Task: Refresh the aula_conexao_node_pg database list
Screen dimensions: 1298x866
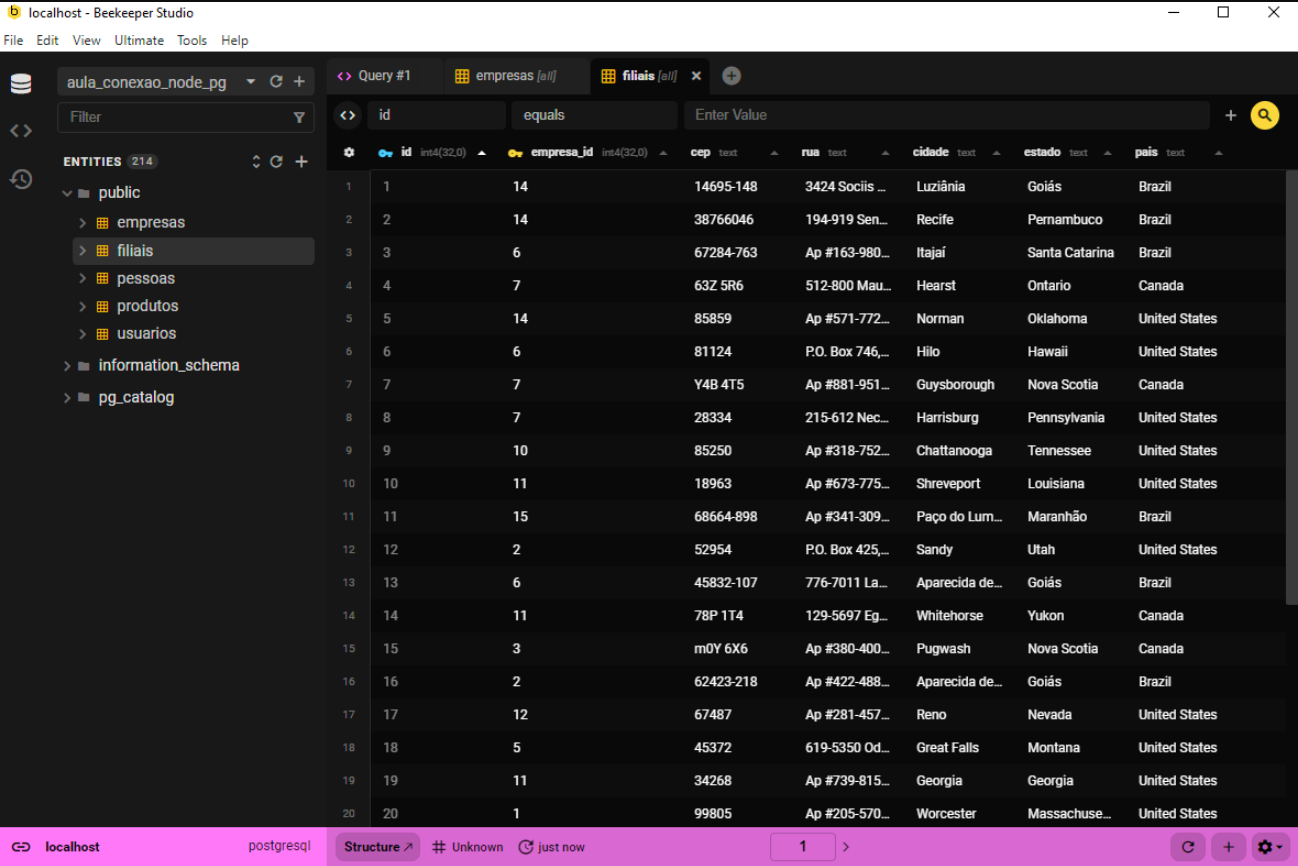Action: 276,82
